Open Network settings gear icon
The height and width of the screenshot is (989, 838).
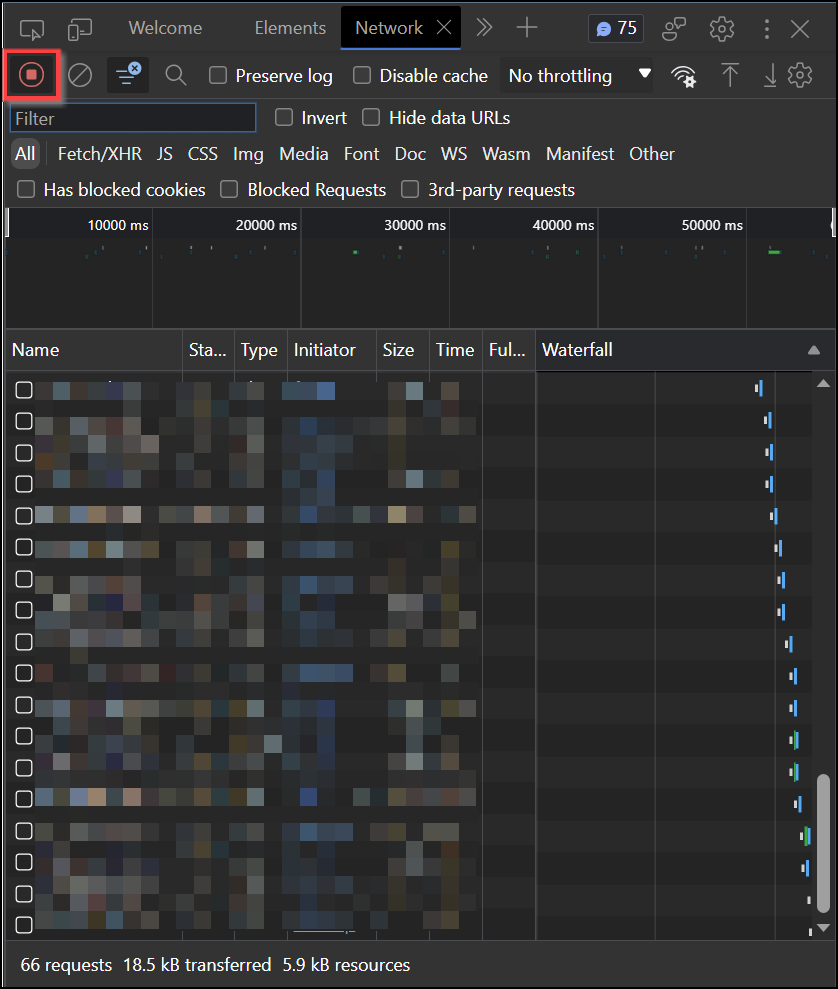tap(800, 75)
